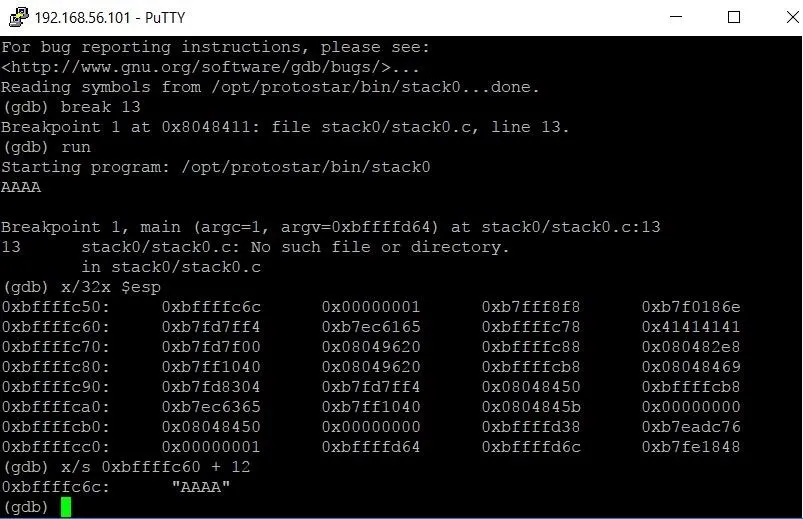Click the 'break 13' command text
This screenshot has width=803, height=519.
(100, 107)
